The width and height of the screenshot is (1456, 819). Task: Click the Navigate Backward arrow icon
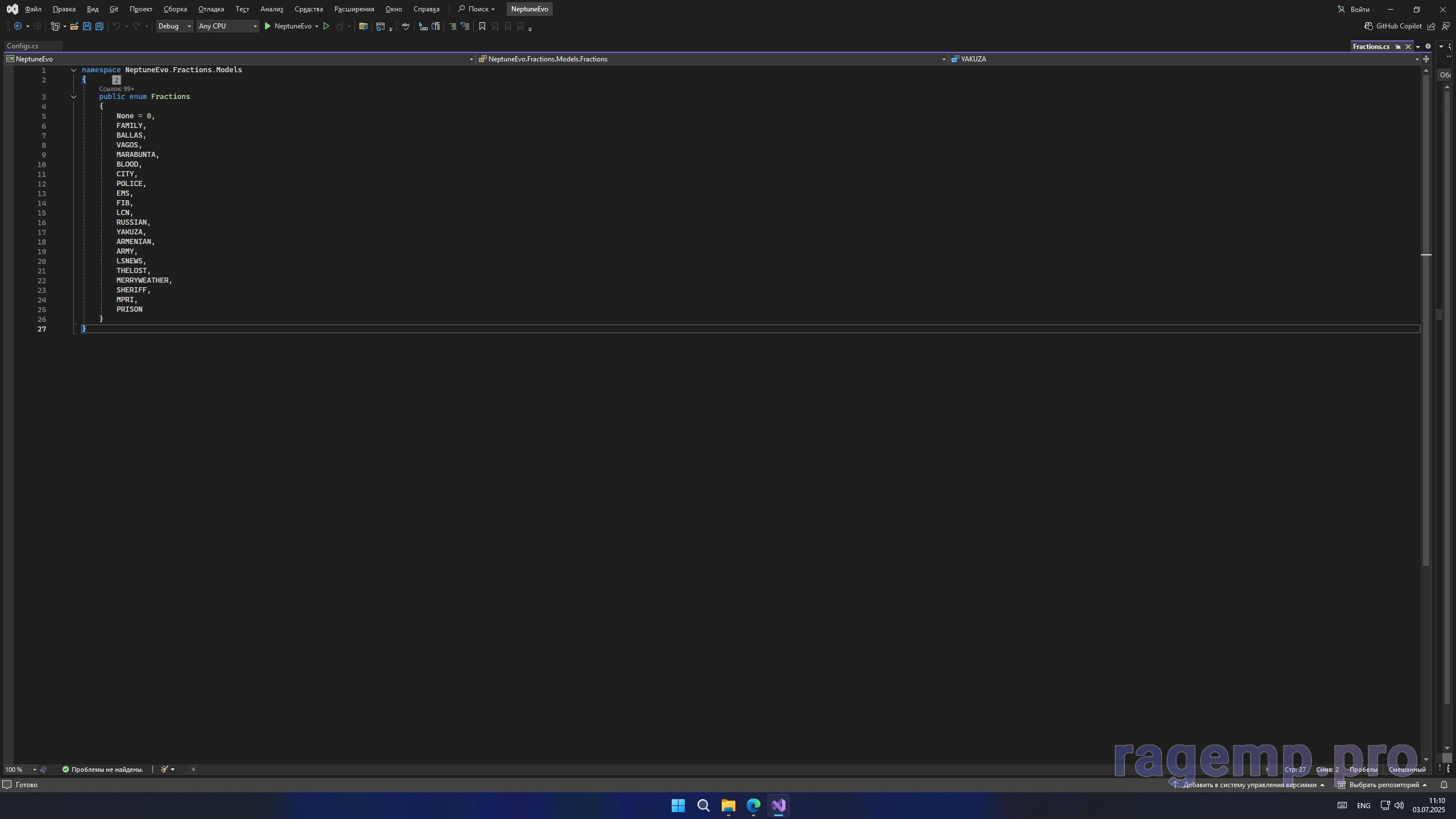pyautogui.click(x=18, y=26)
